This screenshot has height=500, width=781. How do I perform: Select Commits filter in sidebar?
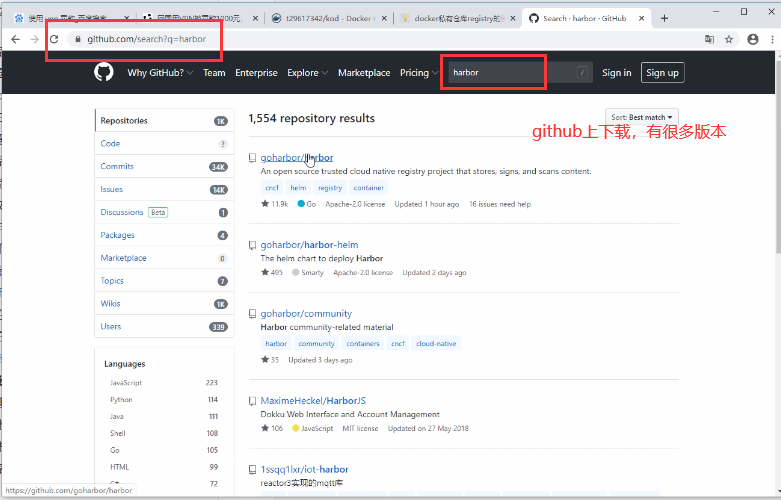click(164, 166)
